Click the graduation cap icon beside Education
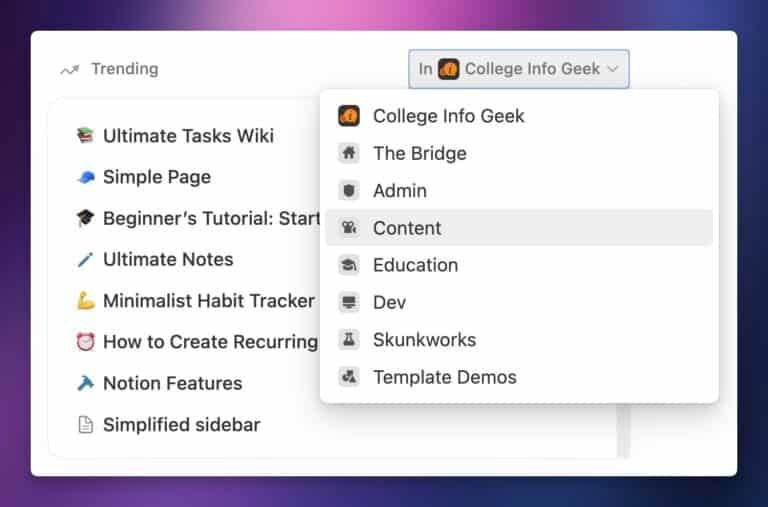The width and height of the screenshot is (768, 507). (x=348, y=265)
